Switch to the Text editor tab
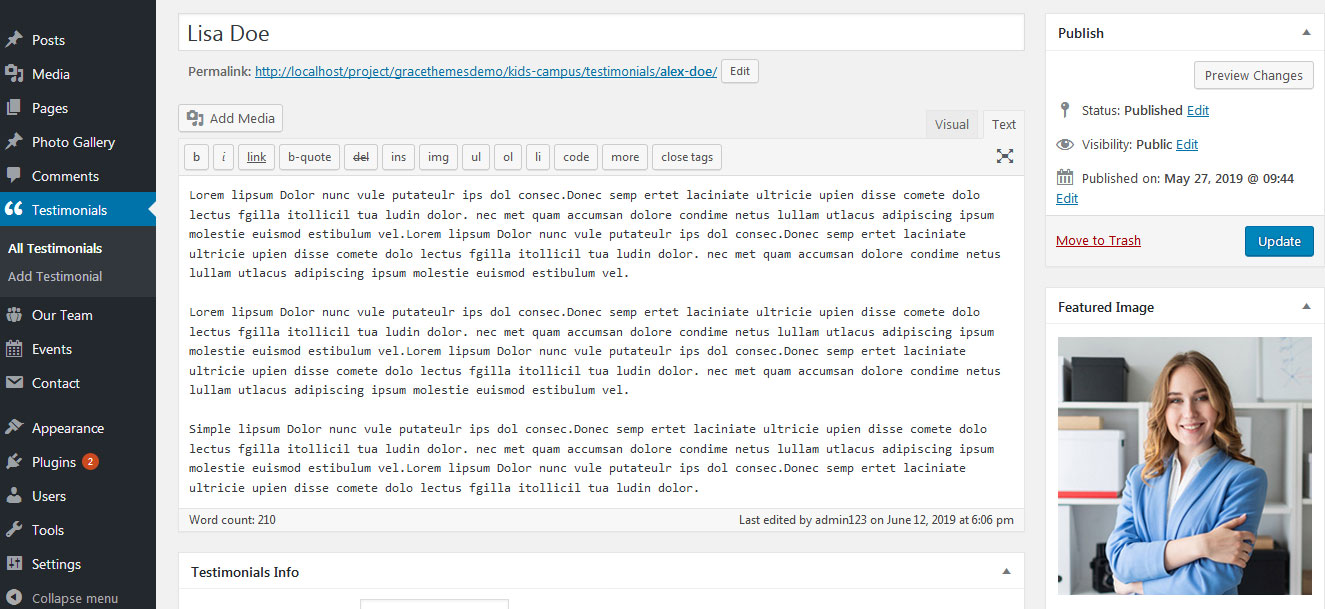Image resolution: width=1325 pixels, height=609 pixels. pyautogui.click(x=1004, y=124)
